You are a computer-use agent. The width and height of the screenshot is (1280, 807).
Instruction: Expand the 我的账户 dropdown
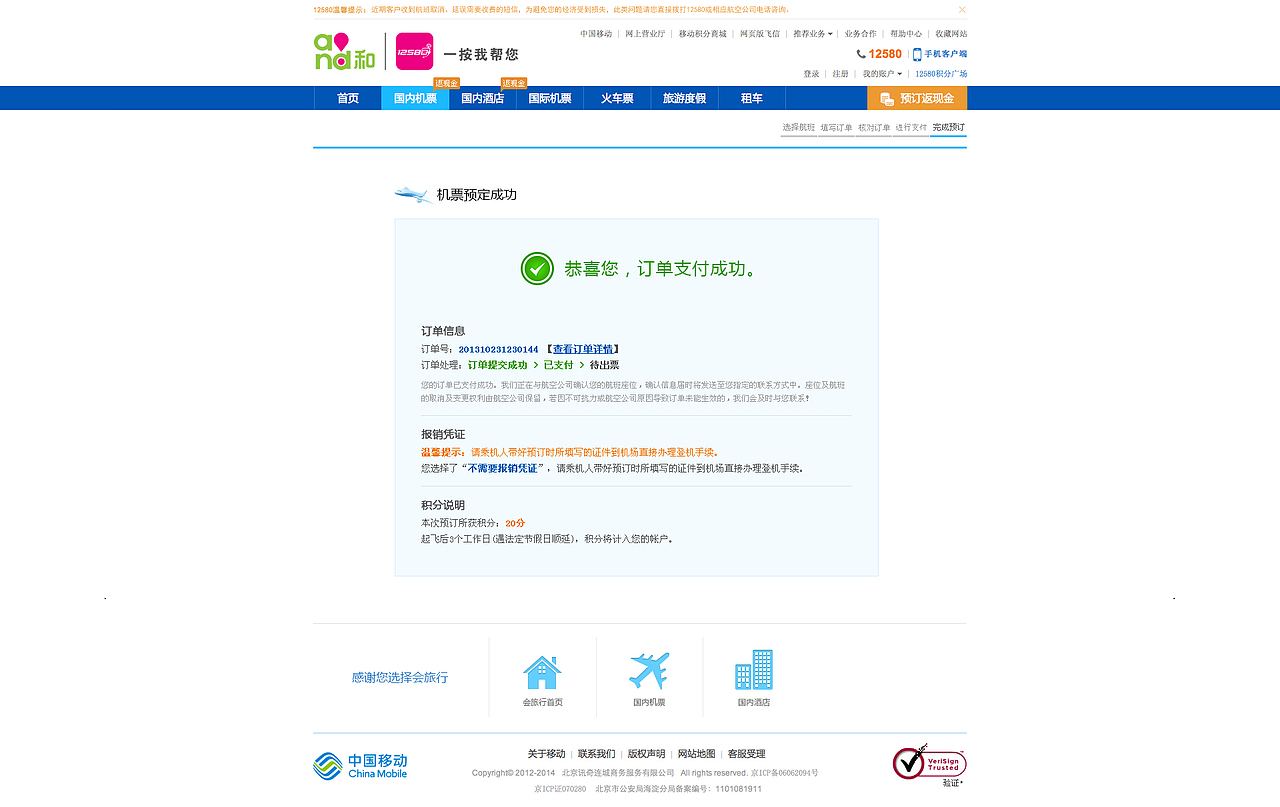coord(883,73)
